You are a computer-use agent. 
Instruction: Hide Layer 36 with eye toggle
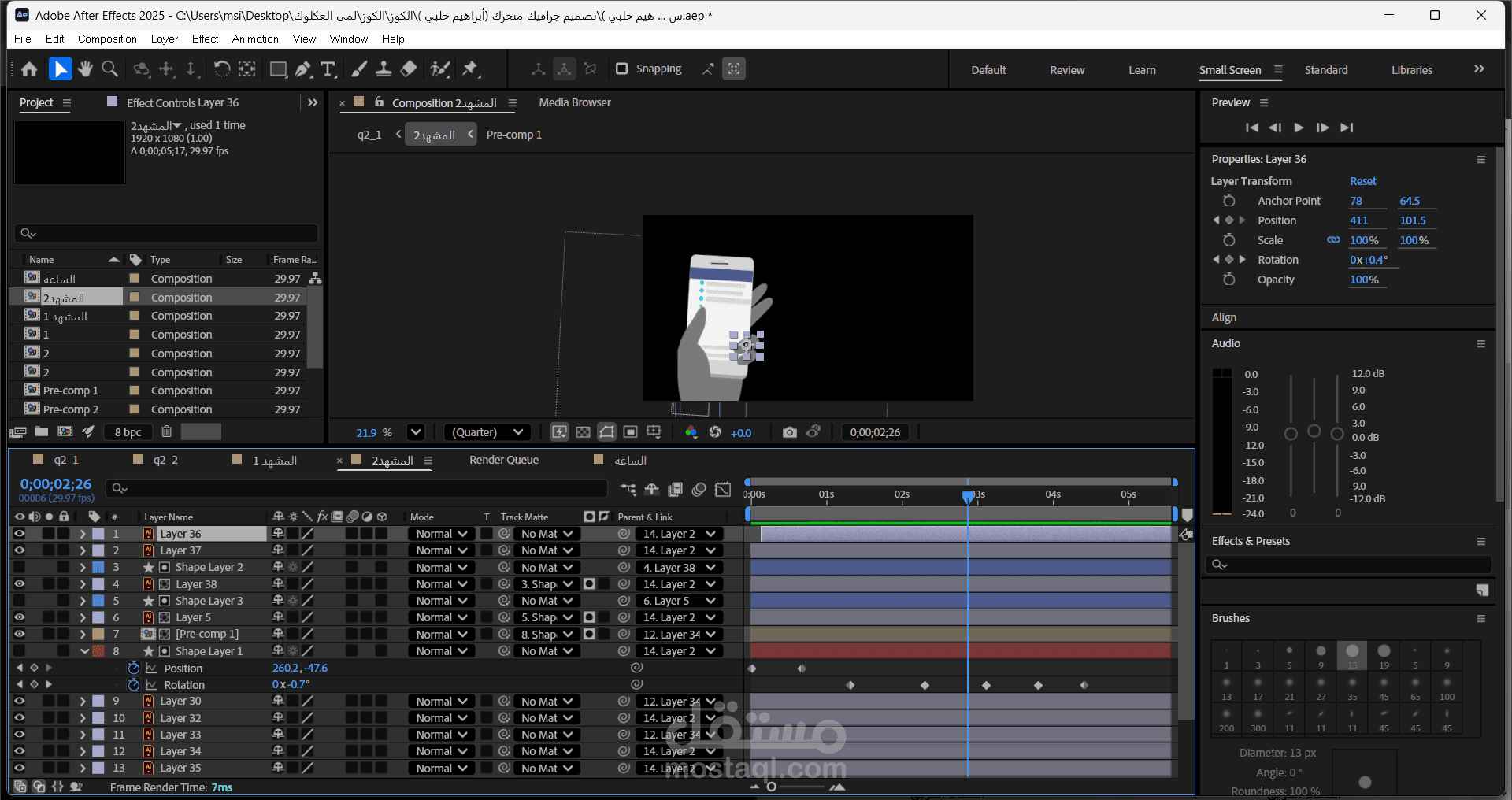click(19, 534)
